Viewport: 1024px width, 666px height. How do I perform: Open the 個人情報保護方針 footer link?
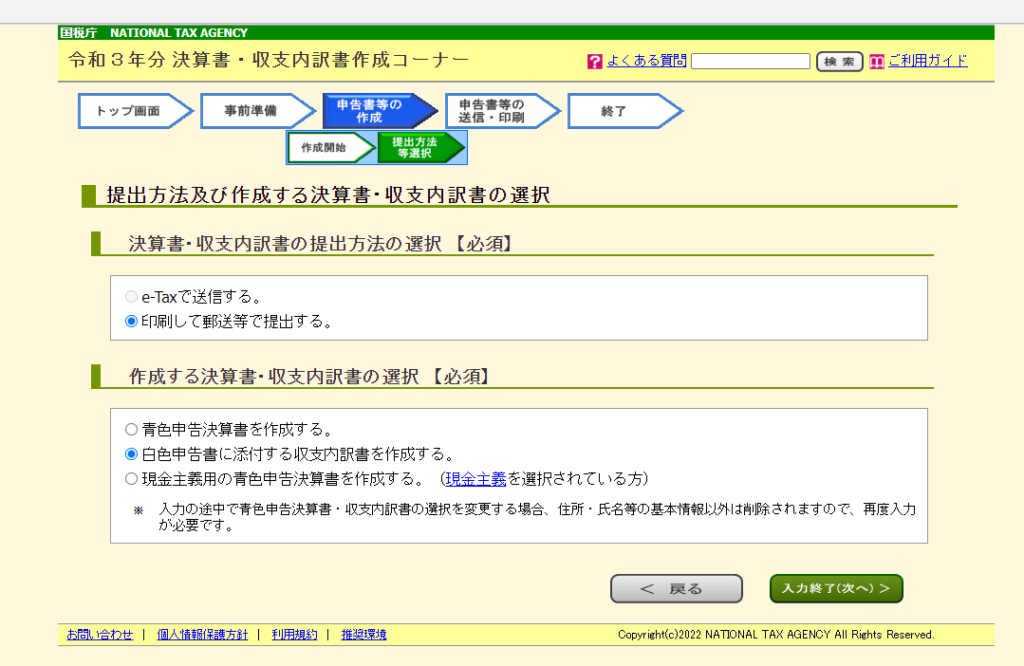(x=202, y=635)
